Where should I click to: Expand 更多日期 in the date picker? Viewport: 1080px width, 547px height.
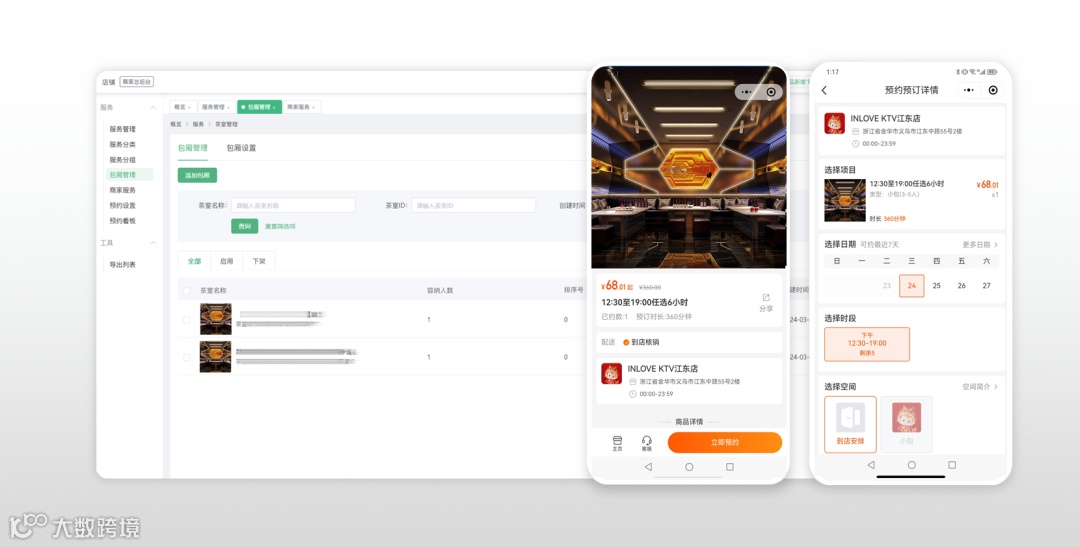[979, 245]
